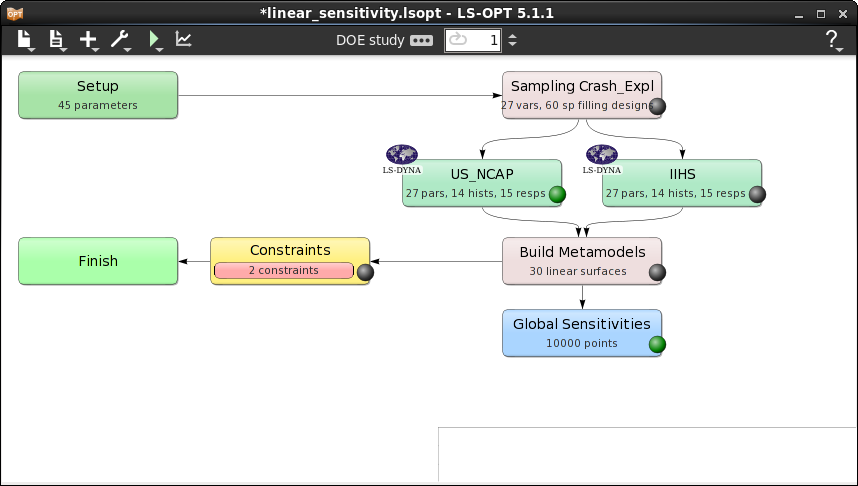The height and width of the screenshot is (486, 858).
Task: Click the LS-OPT application icon in title bar
Action: (x=15, y=13)
